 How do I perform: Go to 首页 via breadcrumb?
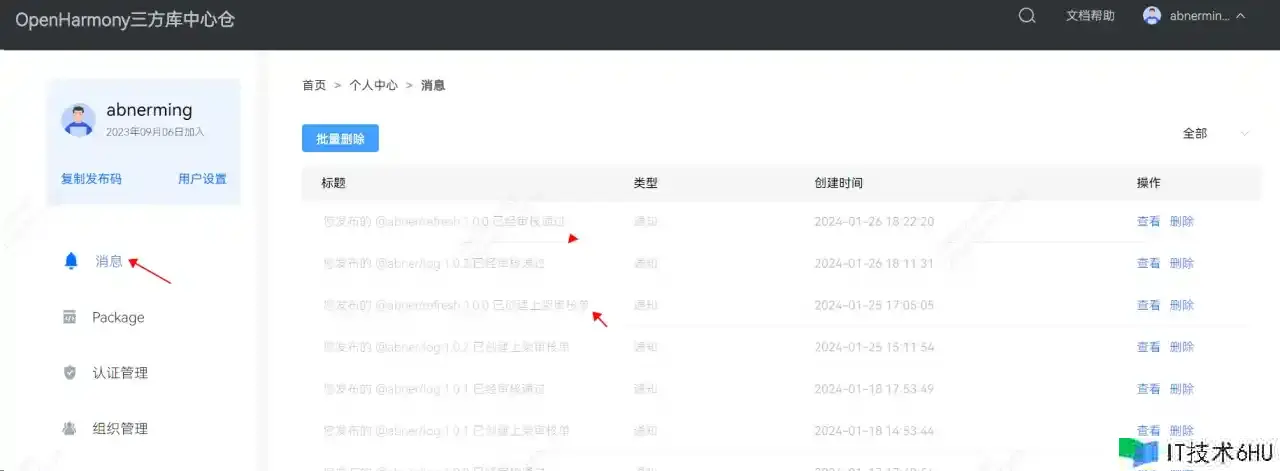[314, 85]
